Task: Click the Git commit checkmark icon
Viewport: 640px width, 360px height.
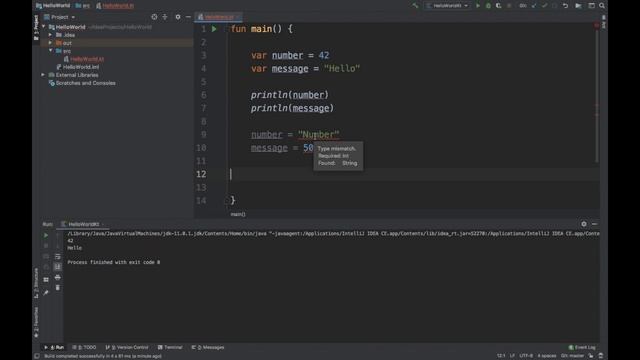Action: click(544, 6)
